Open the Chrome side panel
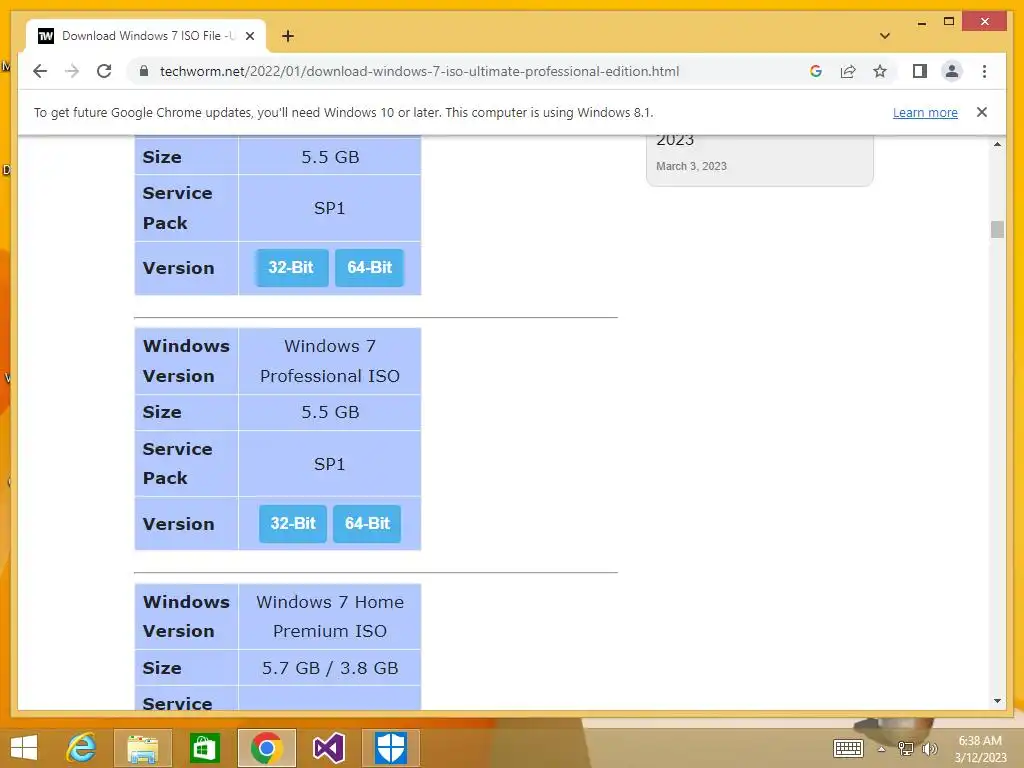Screen dimensions: 1024x768 (x=920, y=71)
